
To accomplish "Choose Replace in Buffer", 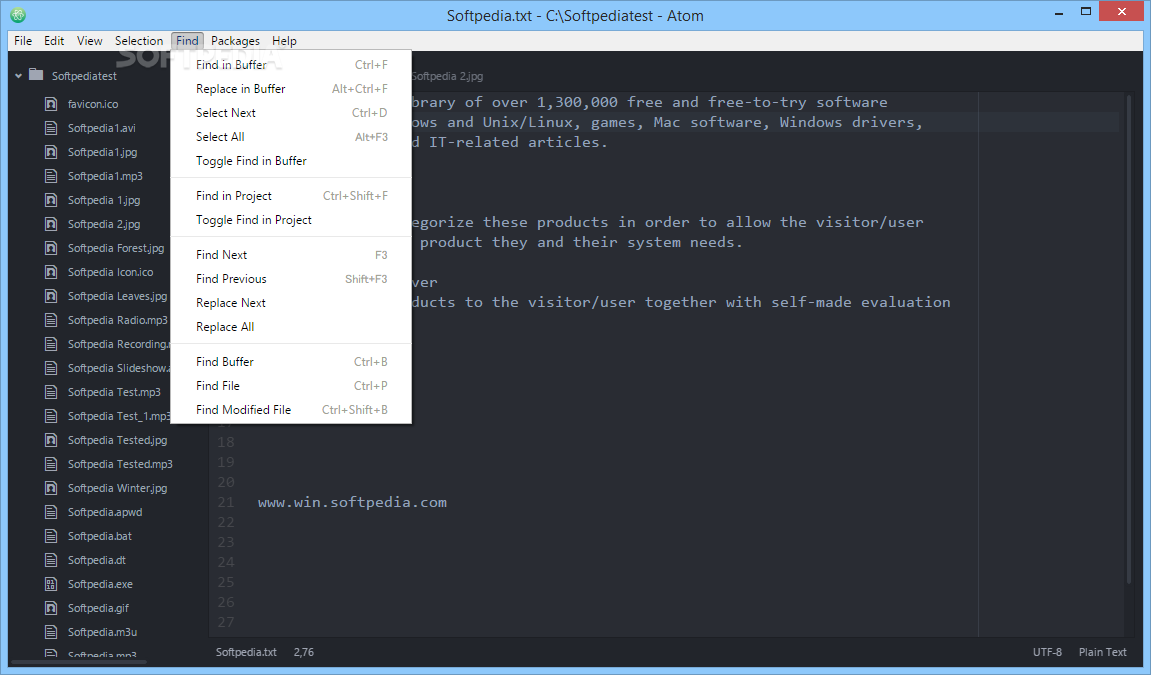I will 291,89.
